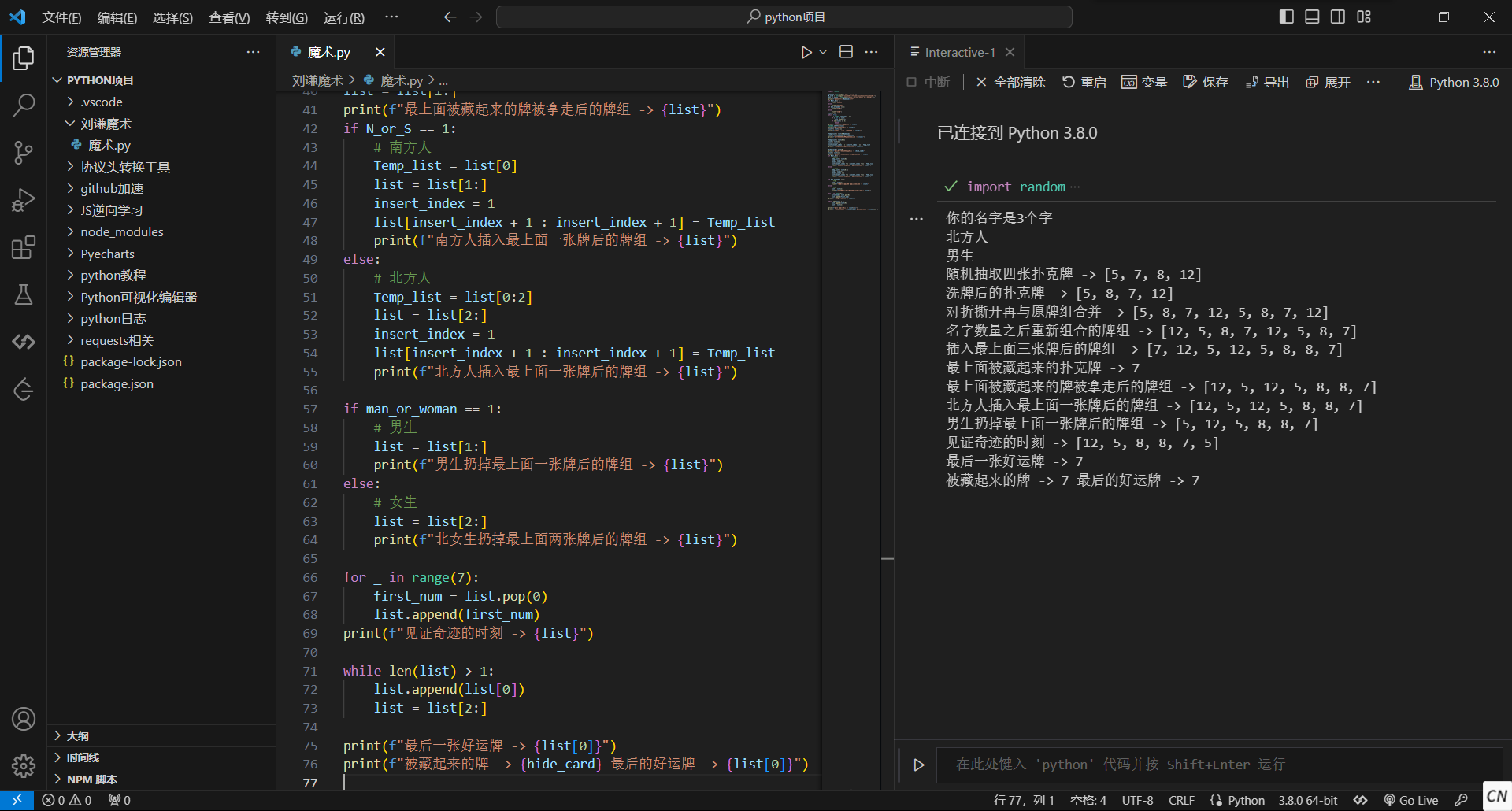The image size is (1512, 811).
Task: Select Python 3.8.0 kernel picker
Action: (x=1454, y=82)
